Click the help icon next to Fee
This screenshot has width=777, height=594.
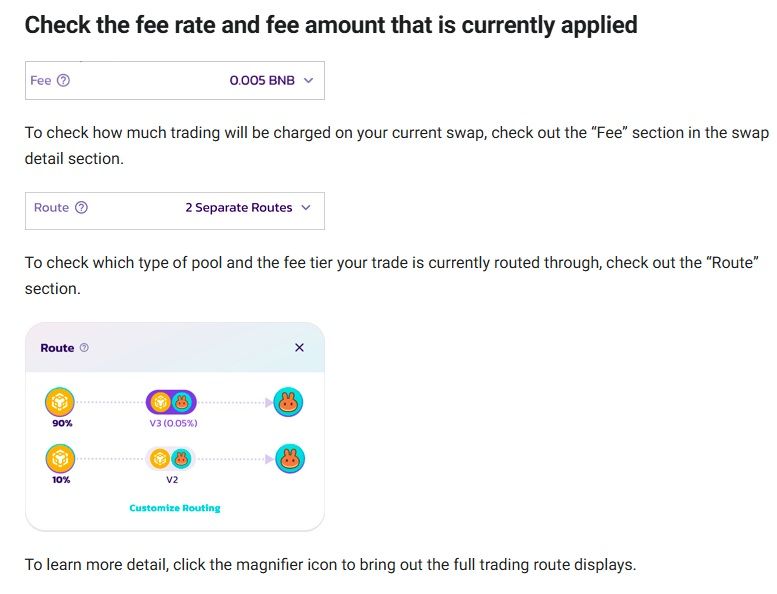coord(64,81)
